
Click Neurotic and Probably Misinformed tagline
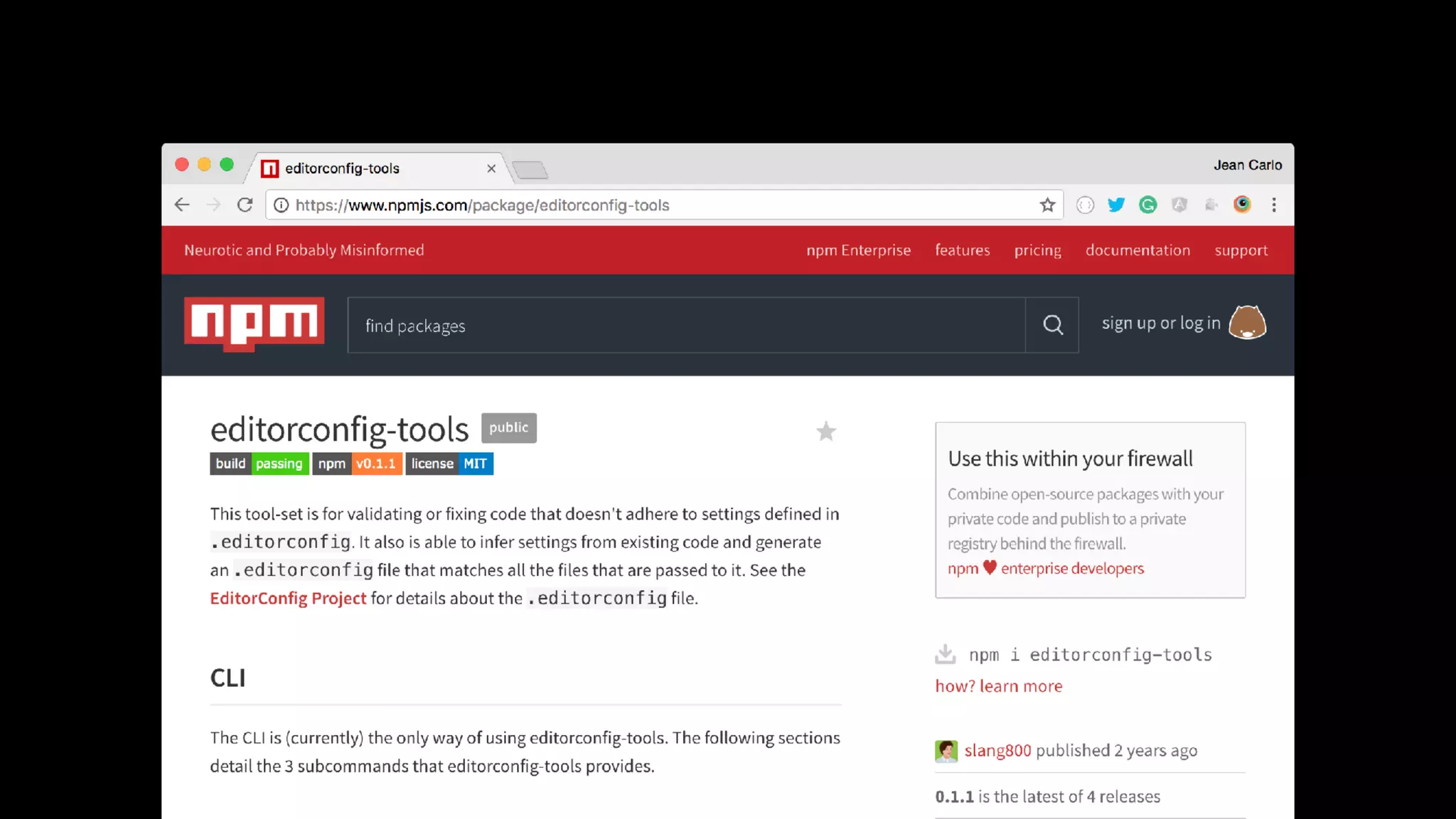[304, 250]
